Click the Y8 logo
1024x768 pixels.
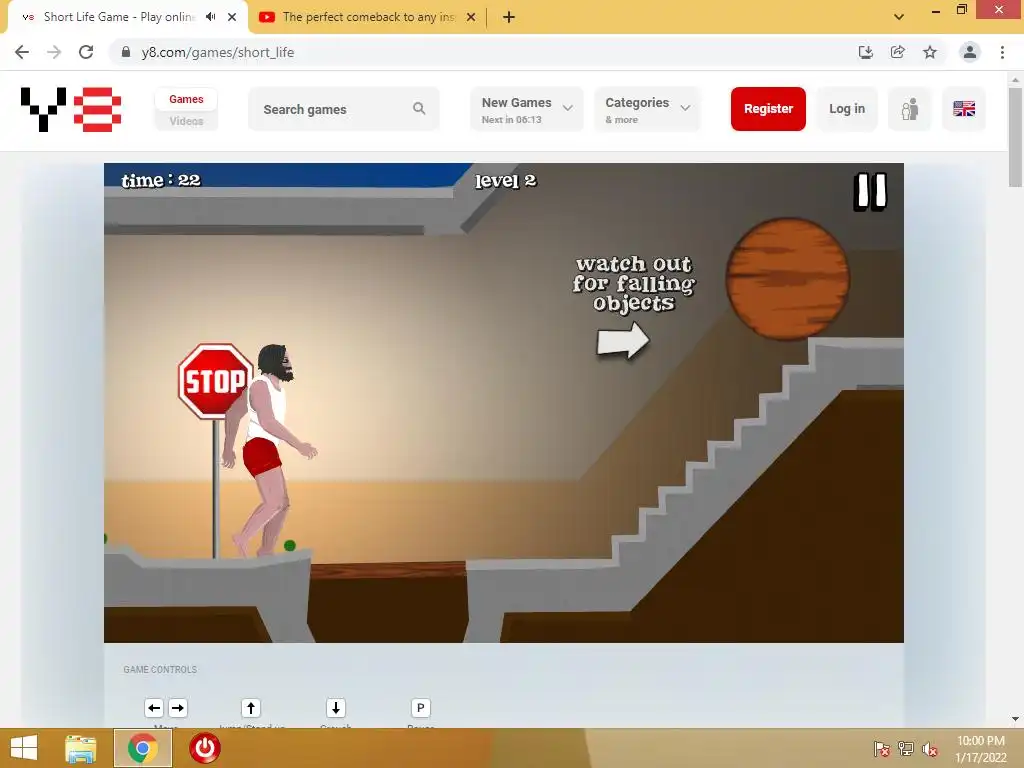point(71,109)
